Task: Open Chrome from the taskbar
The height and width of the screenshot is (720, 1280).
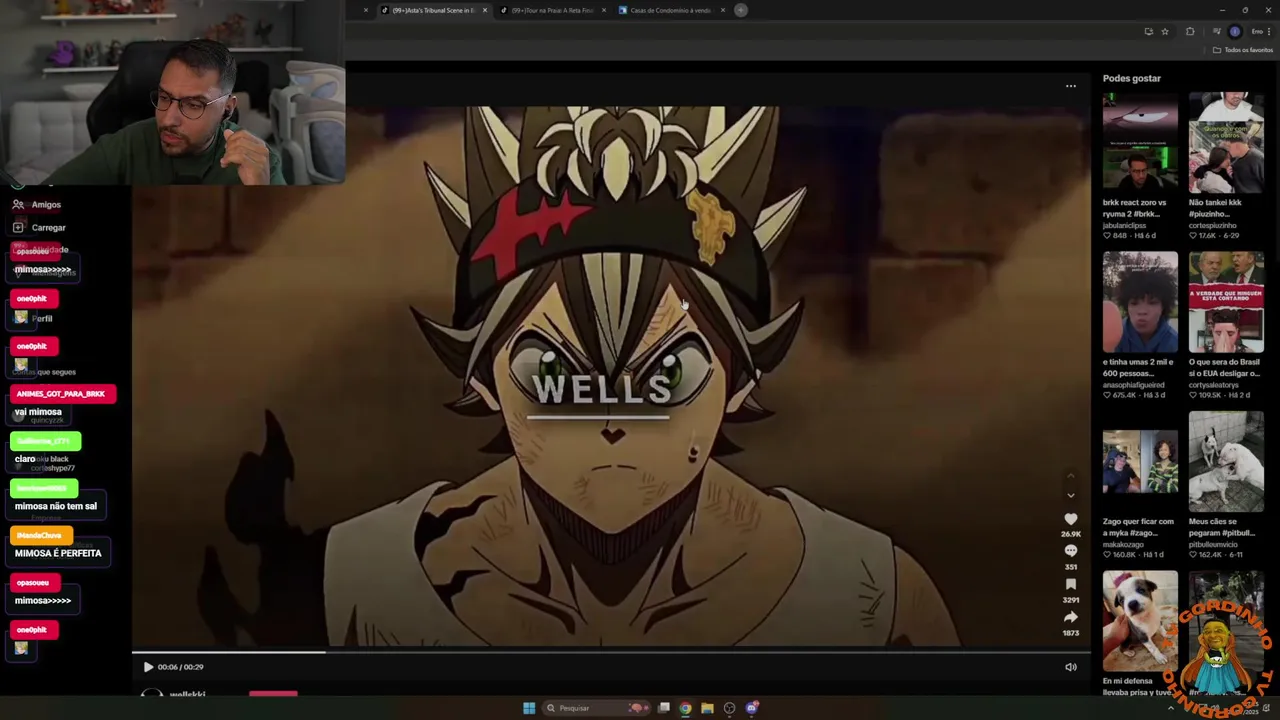Action: (x=685, y=708)
